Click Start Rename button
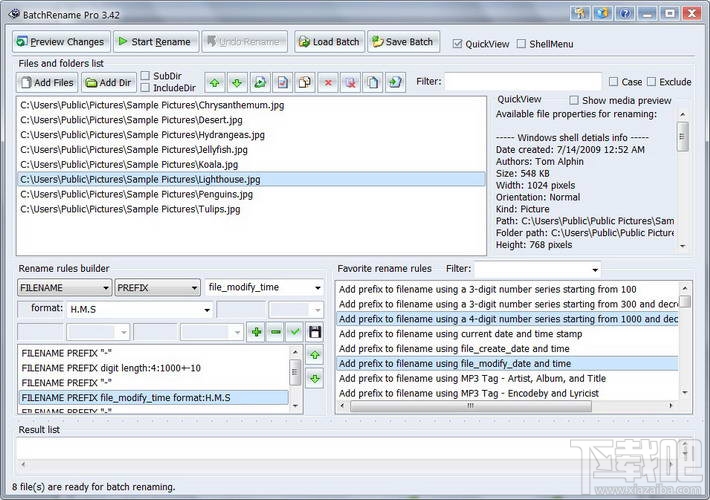The image size is (710, 500). (x=156, y=42)
